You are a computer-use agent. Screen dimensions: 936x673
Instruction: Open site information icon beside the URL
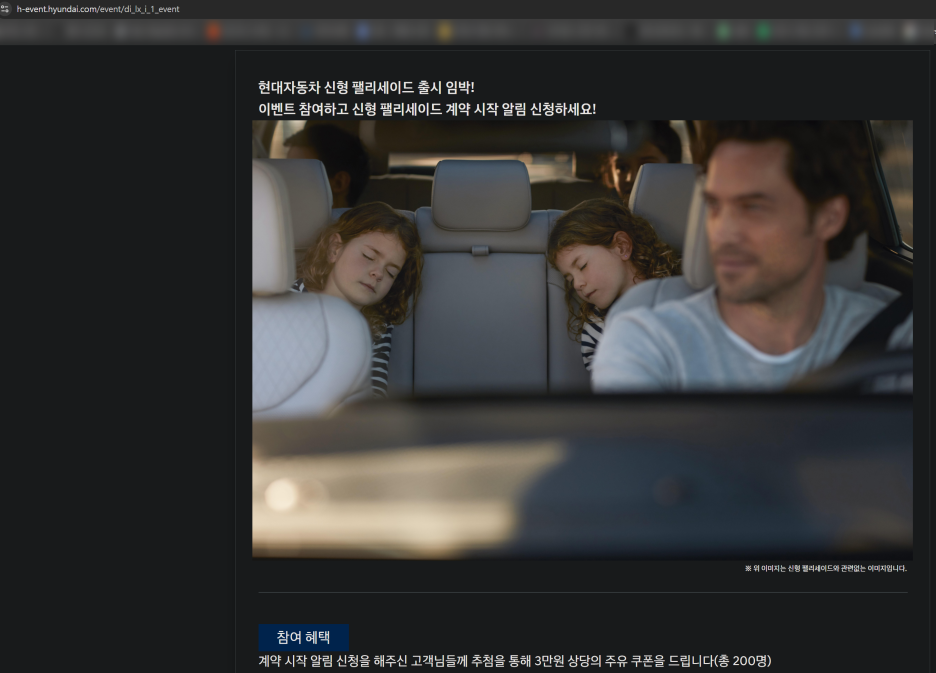pos(5,9)
